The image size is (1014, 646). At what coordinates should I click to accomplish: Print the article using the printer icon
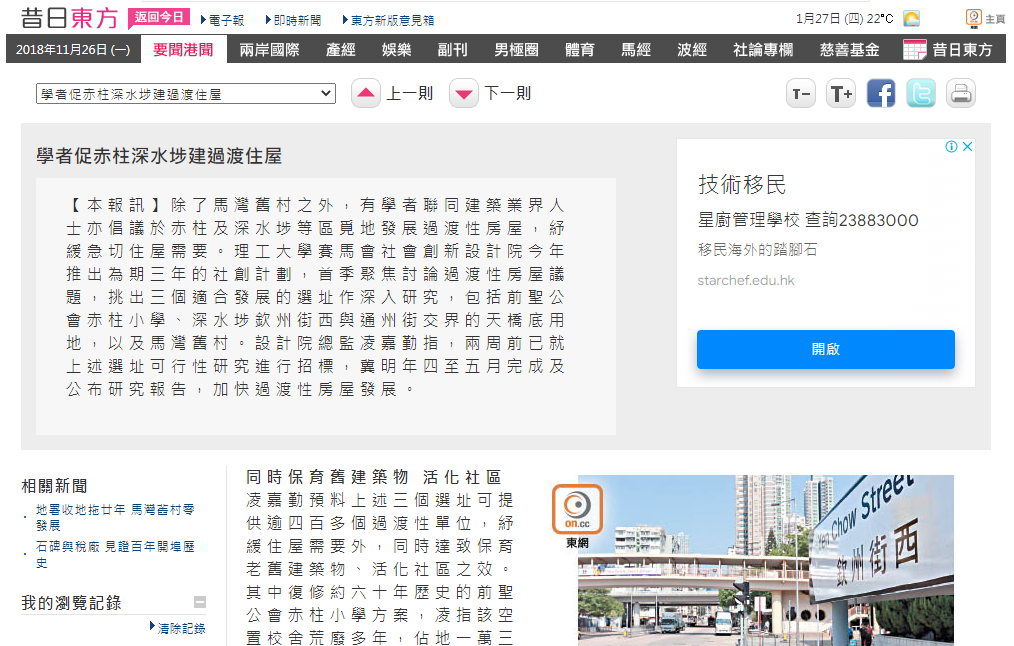tap(960, 94)
